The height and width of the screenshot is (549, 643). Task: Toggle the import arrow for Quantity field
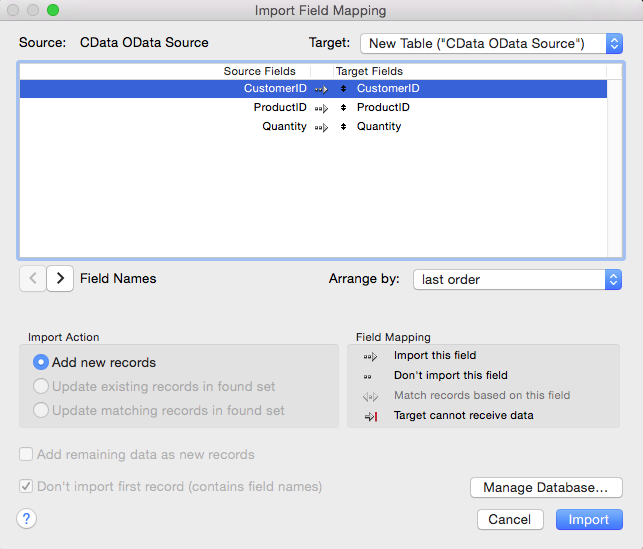[321, 127]
